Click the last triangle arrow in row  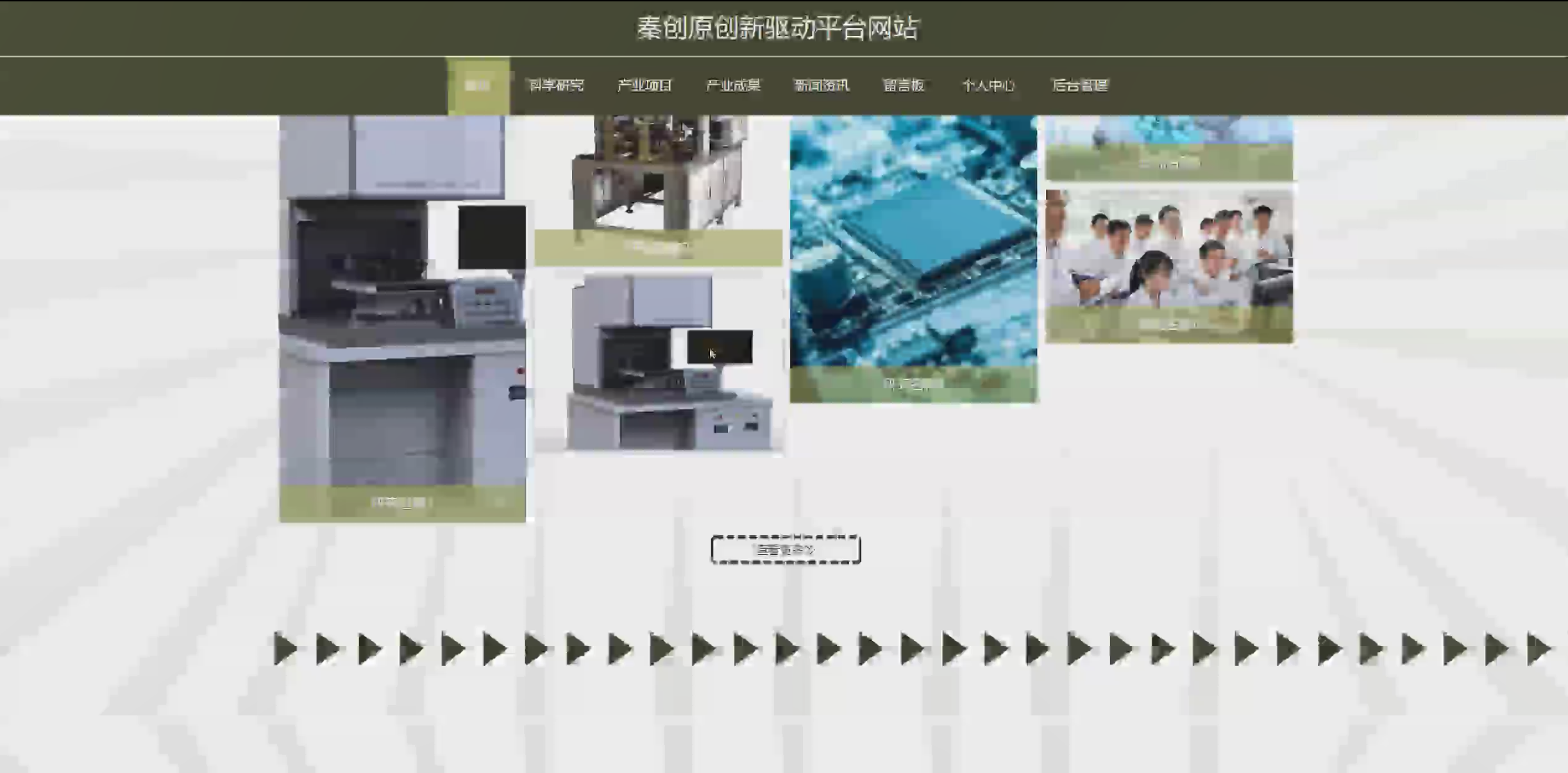[x=1537, y=649]
